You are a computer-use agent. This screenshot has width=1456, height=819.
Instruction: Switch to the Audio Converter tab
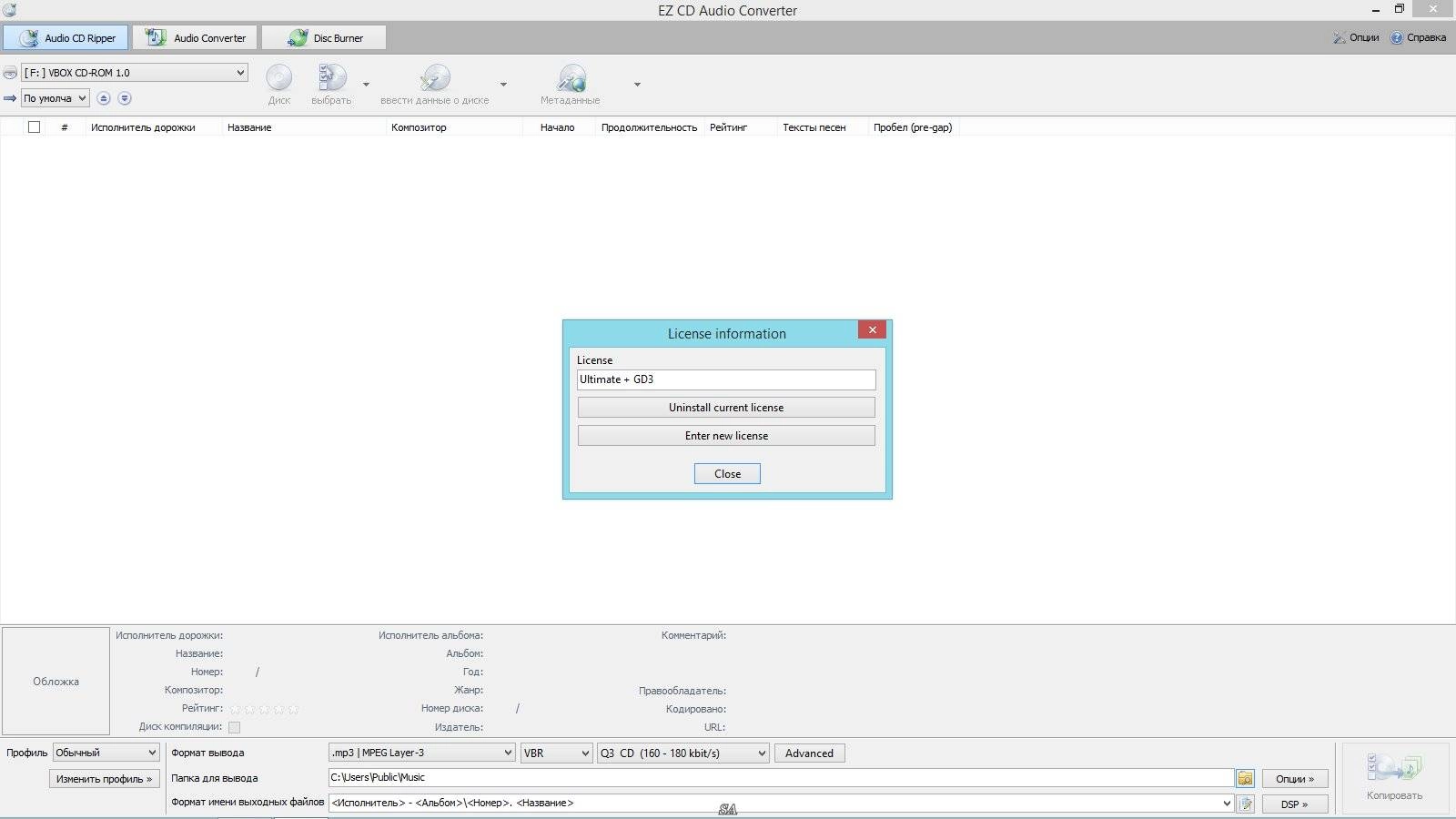195,37
